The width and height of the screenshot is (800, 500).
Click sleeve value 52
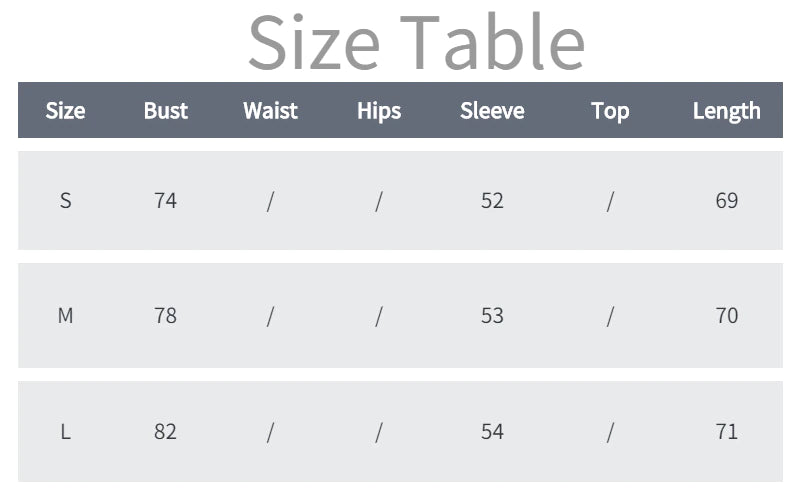point(492,200)
